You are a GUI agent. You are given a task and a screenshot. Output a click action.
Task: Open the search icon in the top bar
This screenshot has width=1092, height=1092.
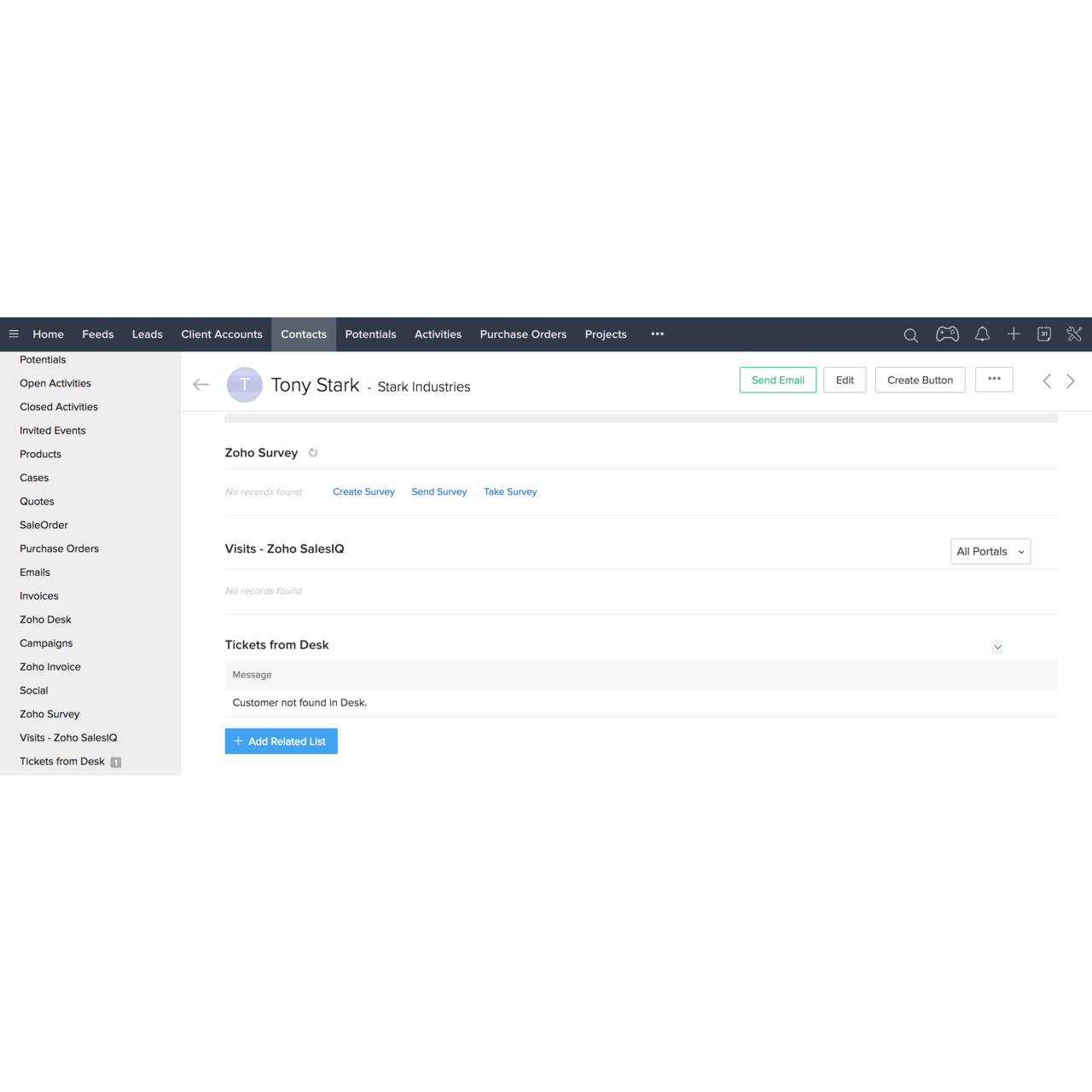point(910,334)
